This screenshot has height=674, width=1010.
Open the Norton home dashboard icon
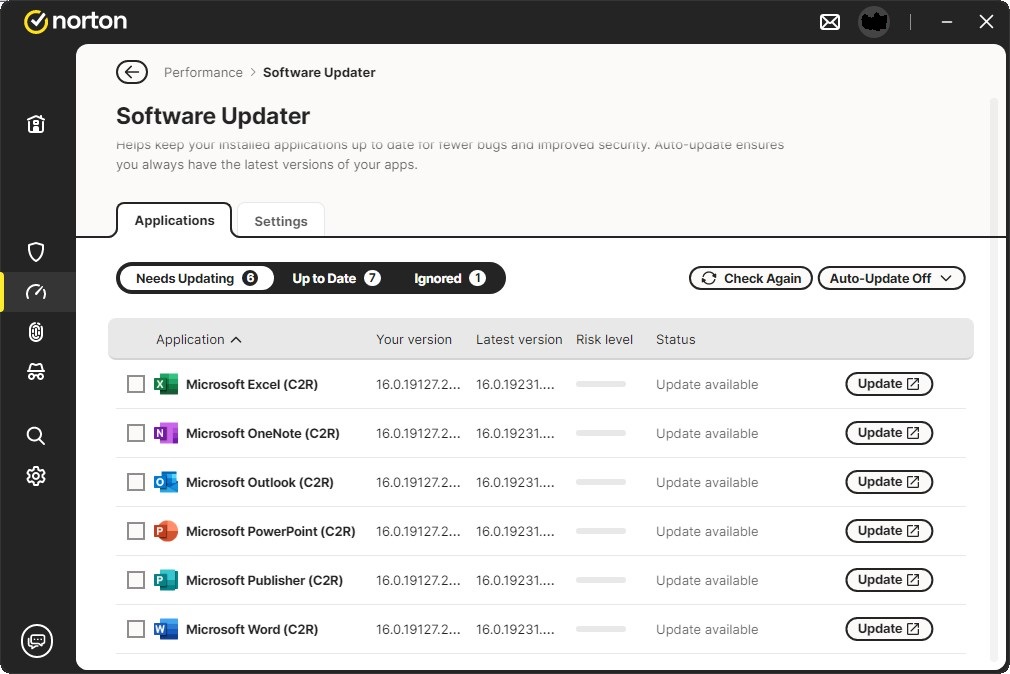[x=36, y=124]
